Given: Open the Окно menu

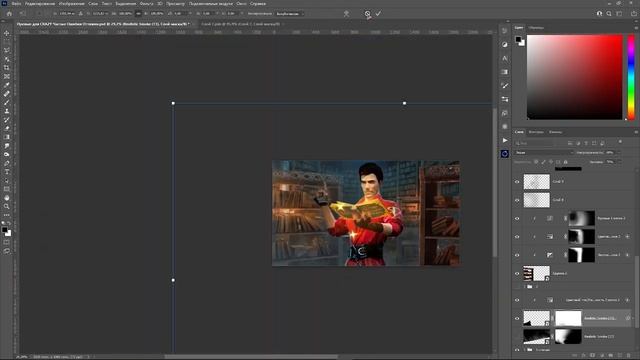Looking at the screenshot, I should coord(241,4).
